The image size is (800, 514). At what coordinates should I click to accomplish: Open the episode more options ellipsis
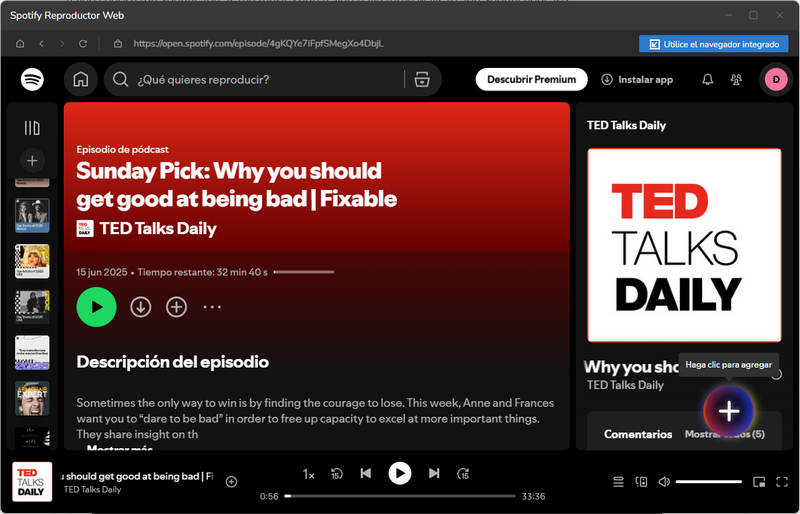212,307
